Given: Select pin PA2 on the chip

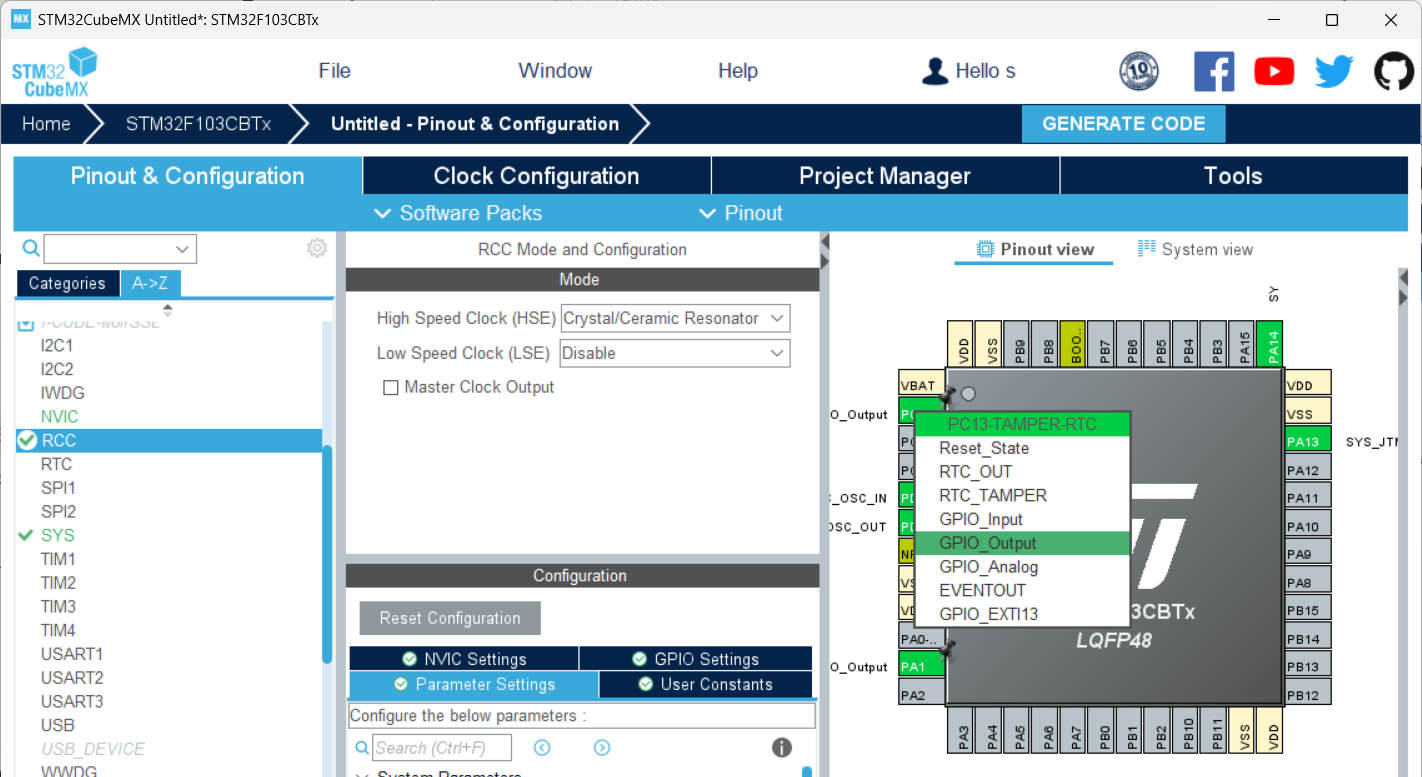Looking at the screenshot, I should point(922,694).
